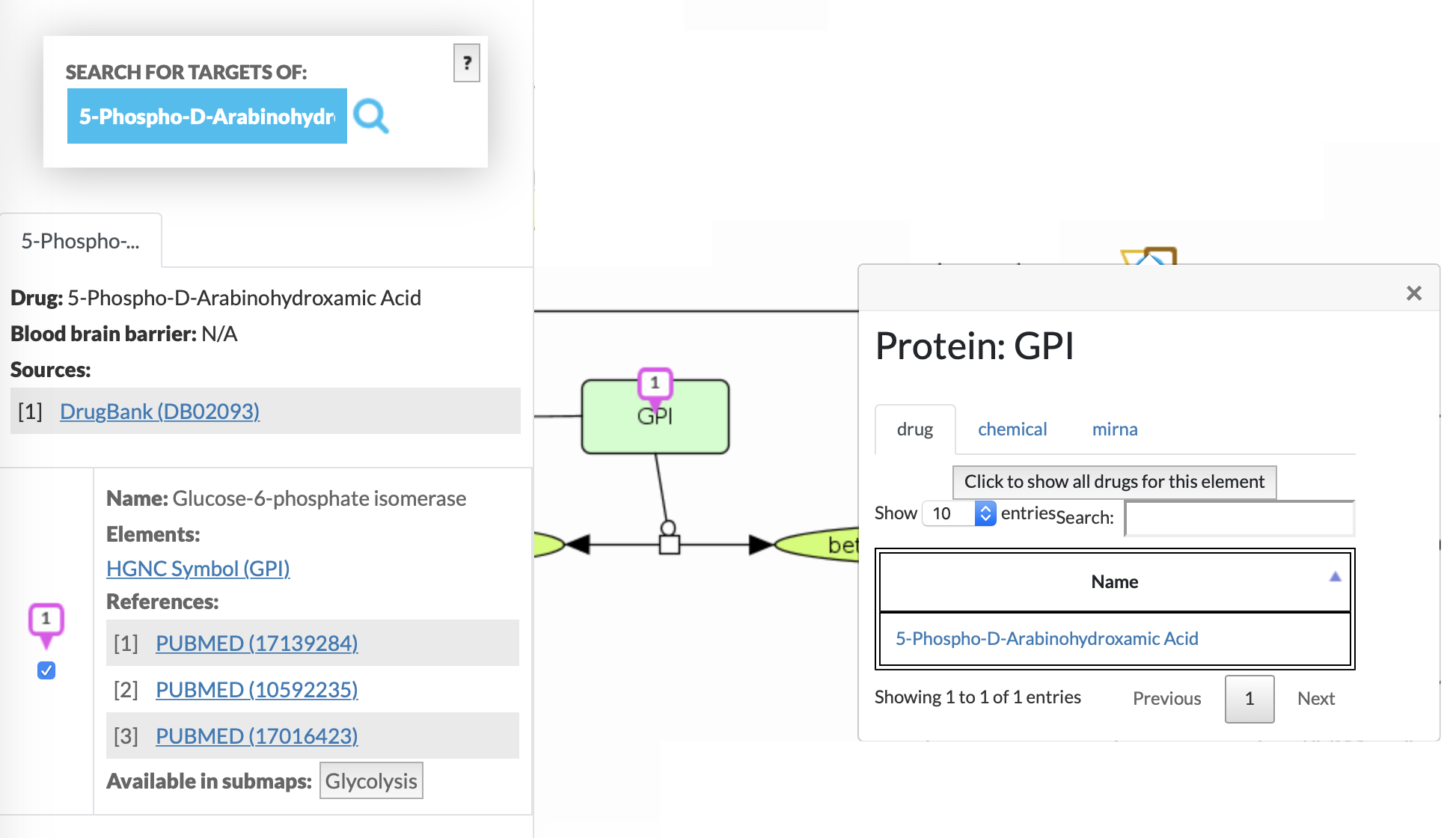Open the question mark help button
Viewport: 1456px width, 838px height.
tap(466, 63)
